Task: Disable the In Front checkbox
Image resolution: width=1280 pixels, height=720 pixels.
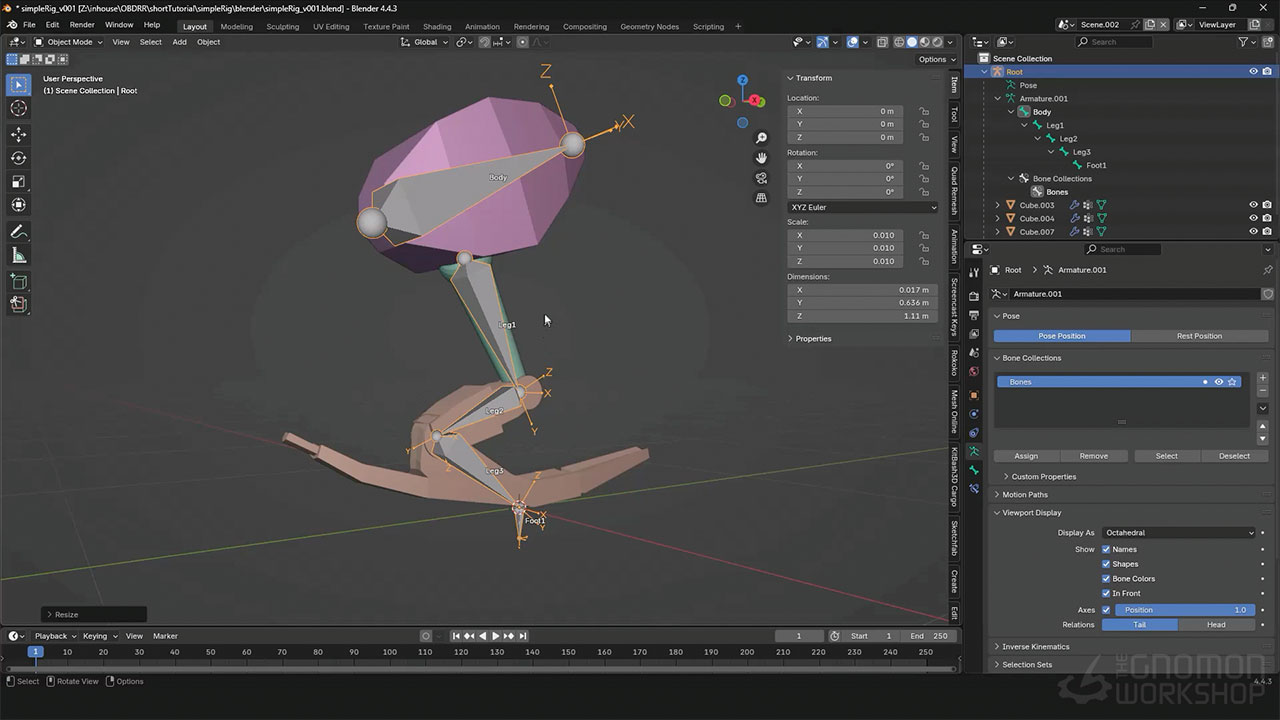Action: 1106,593
